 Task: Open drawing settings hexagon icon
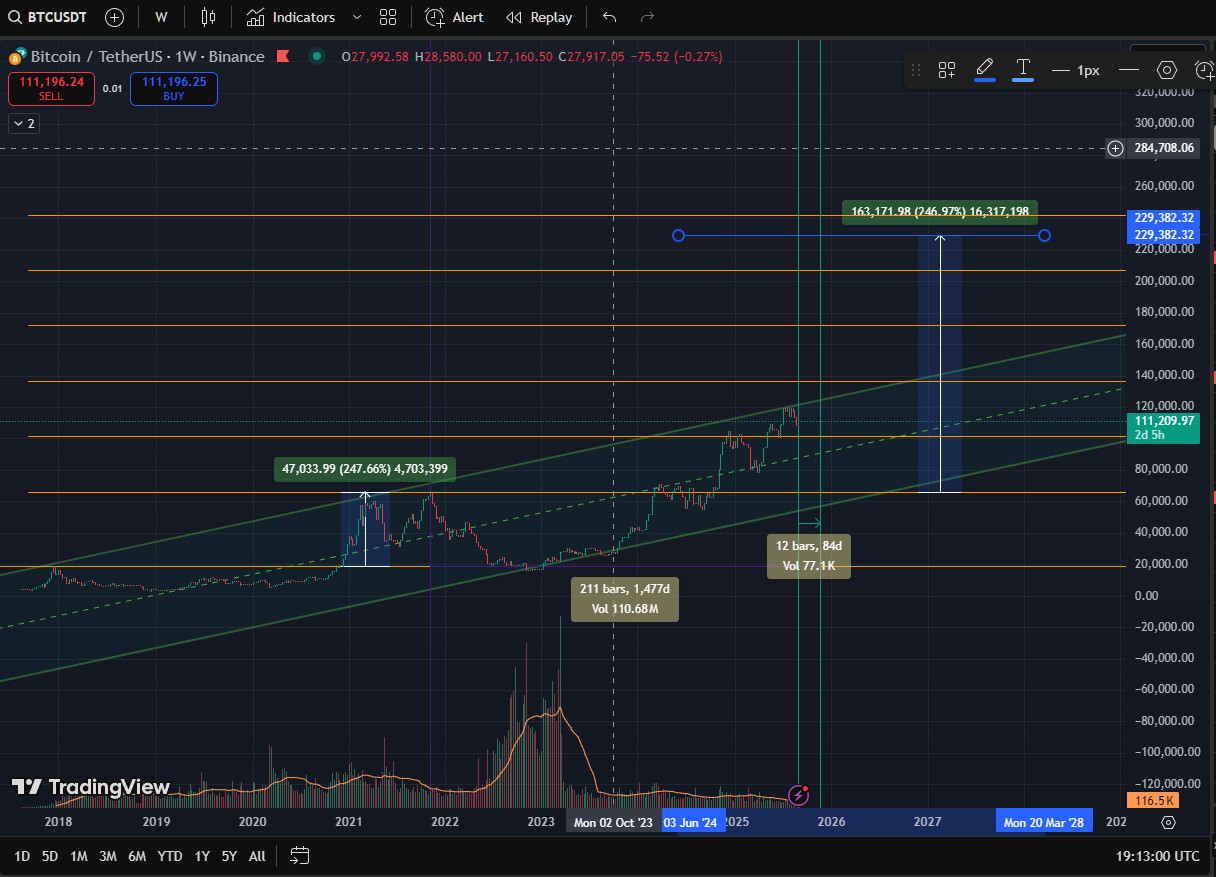(1166, 70)
